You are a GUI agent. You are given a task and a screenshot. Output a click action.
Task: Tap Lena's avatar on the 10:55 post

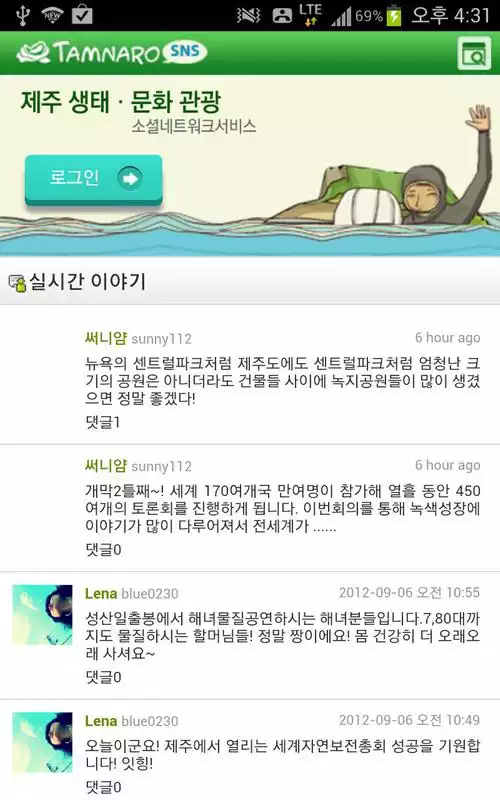[x=42, y=615]
